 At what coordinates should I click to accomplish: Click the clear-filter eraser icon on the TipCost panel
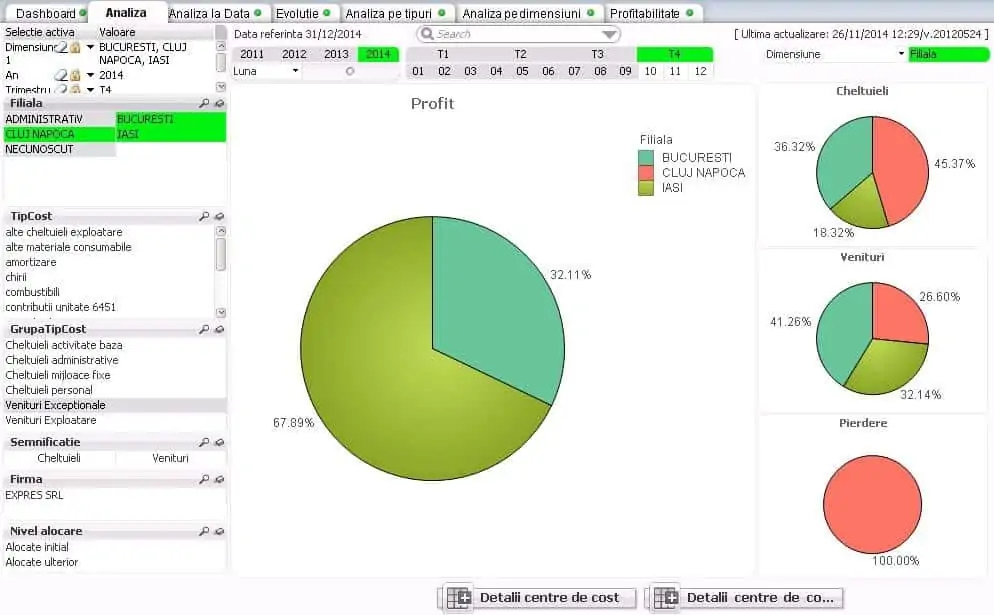point(220,216)
